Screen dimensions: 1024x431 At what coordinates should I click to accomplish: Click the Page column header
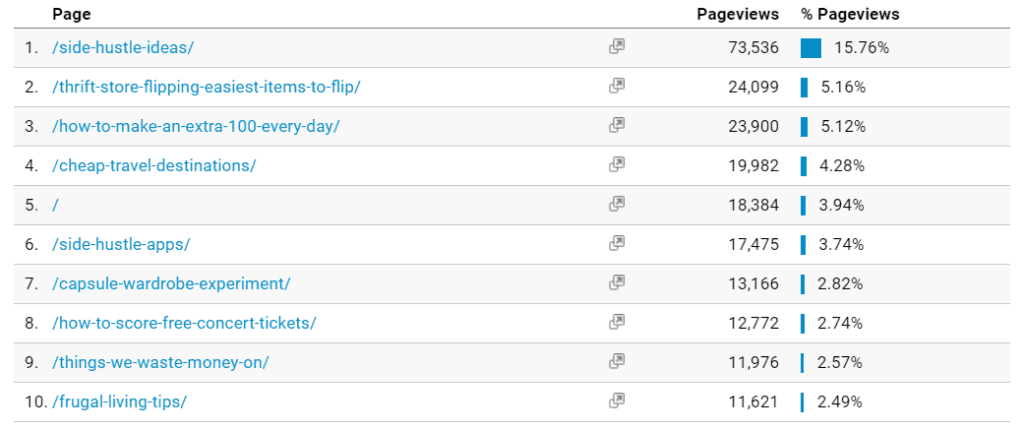[x=71, y=14]
